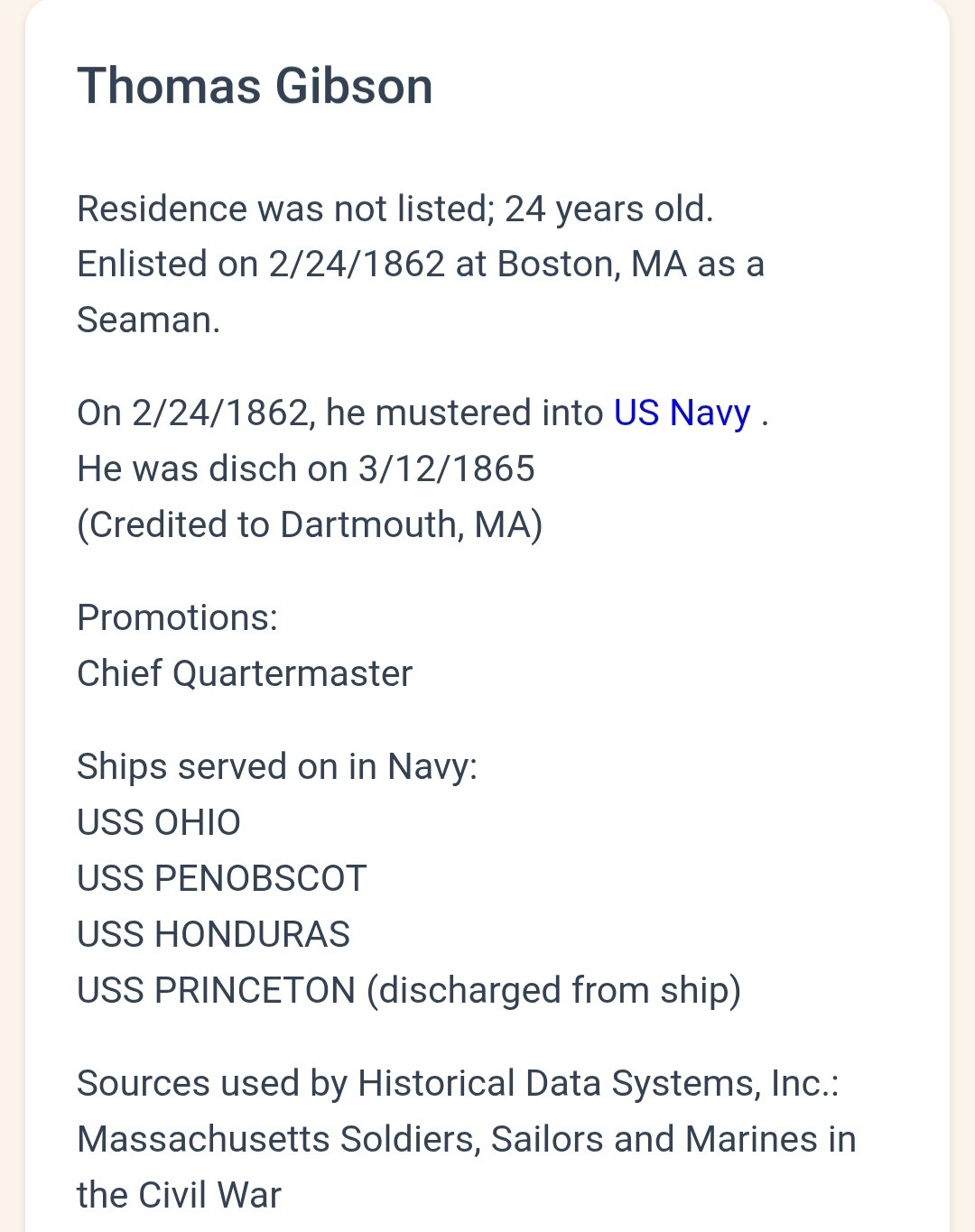Viewport: 975px width, 1232px height.
Task: Tap '(discharged from ship)' note
Action: [553, 991]
